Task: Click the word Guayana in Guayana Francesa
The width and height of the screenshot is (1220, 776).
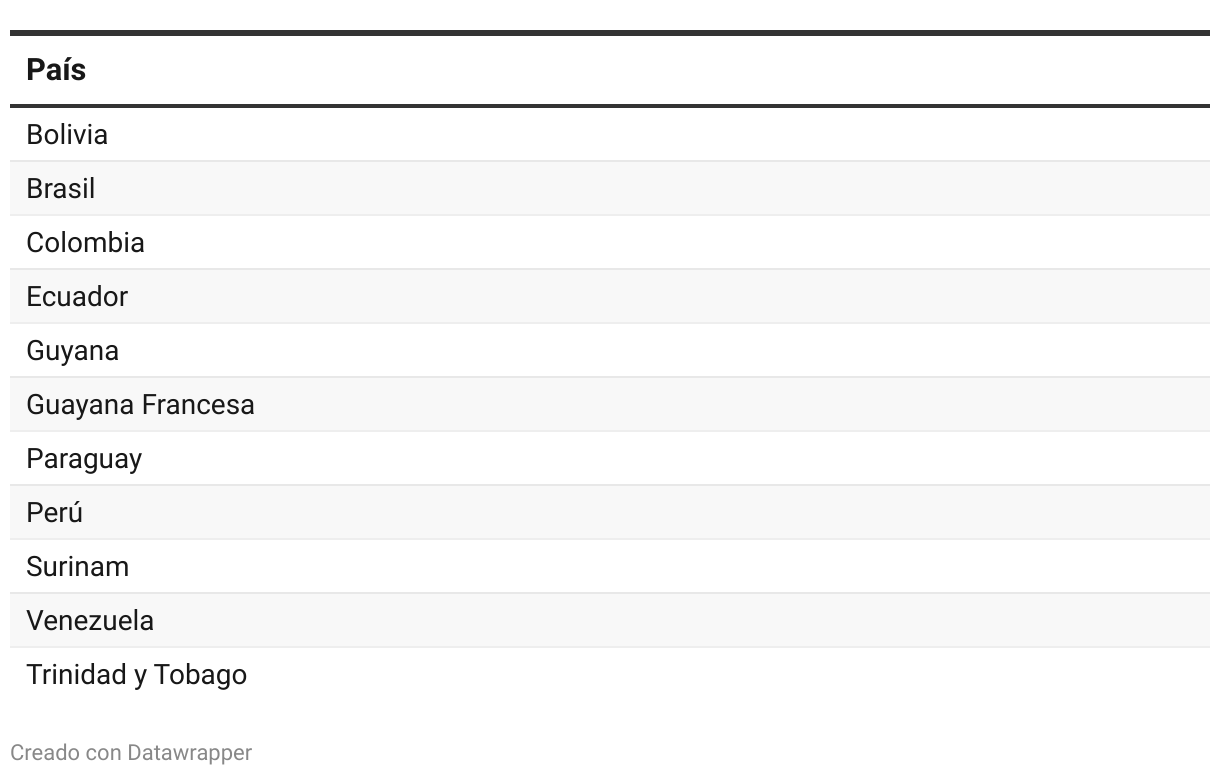Action: [80, 404]
